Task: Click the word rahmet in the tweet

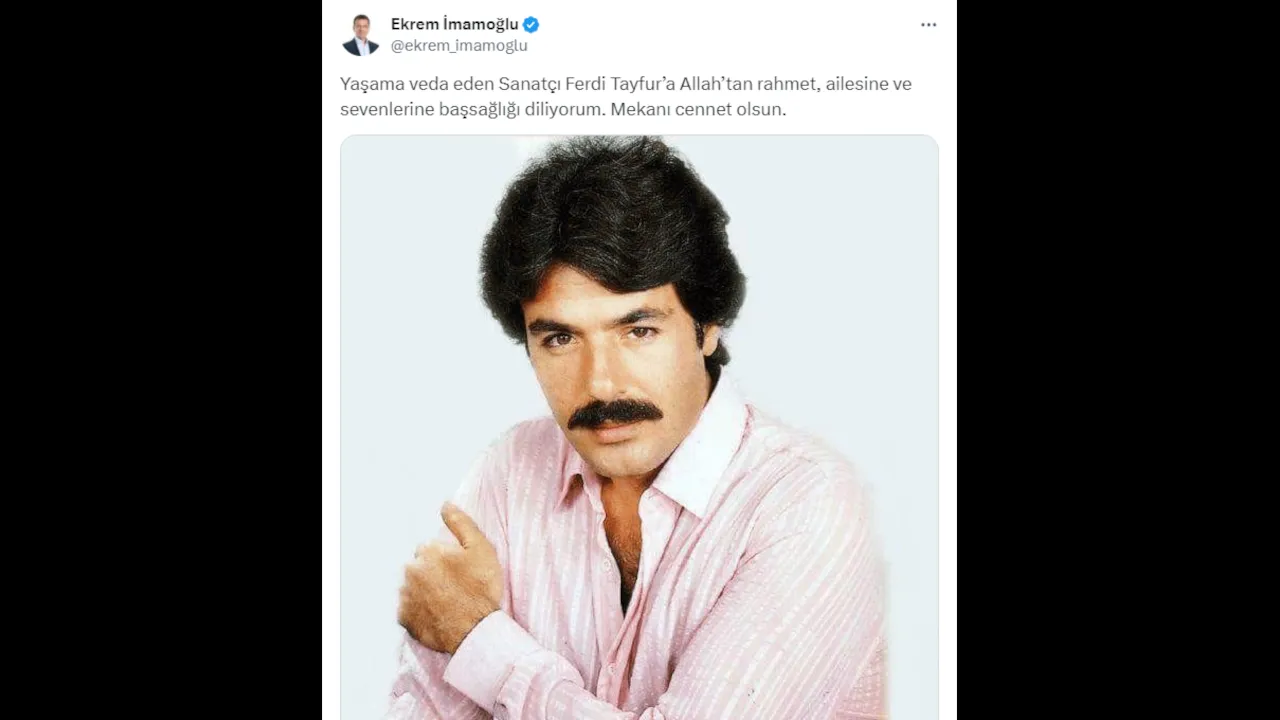Action: pos(783,84)
